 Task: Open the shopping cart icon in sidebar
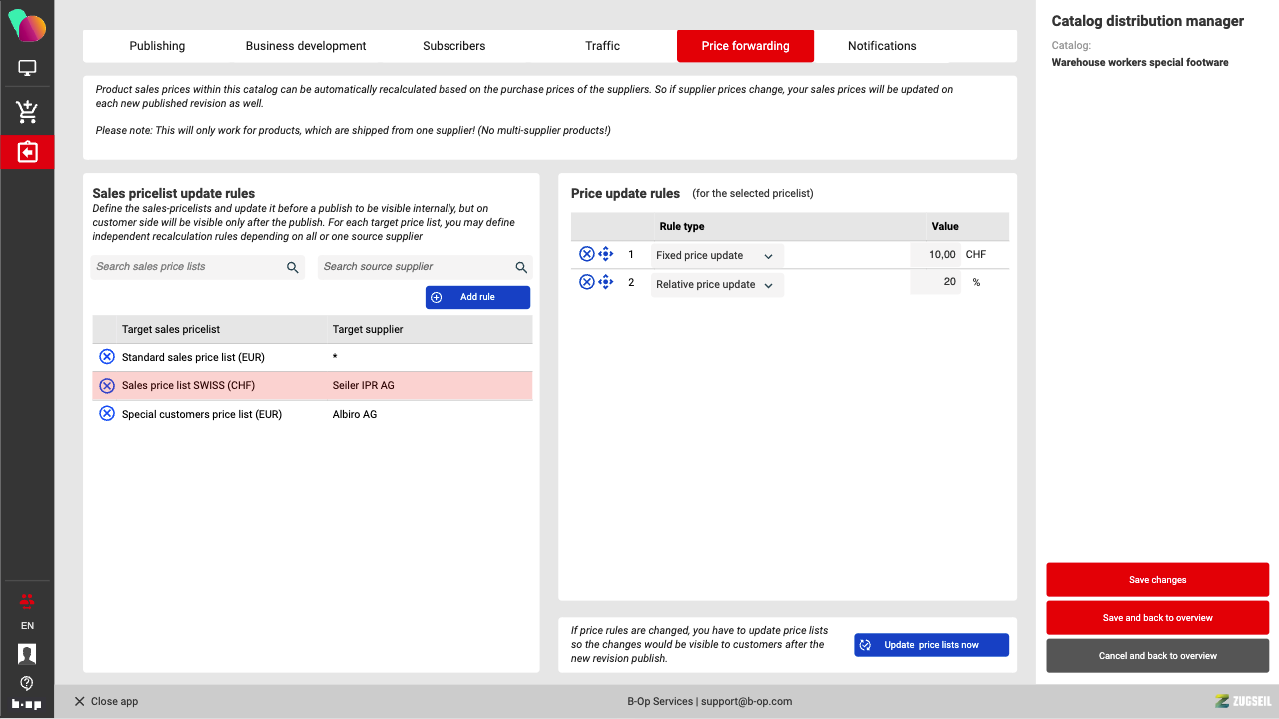pyautogui.click(x=27, y=111)
